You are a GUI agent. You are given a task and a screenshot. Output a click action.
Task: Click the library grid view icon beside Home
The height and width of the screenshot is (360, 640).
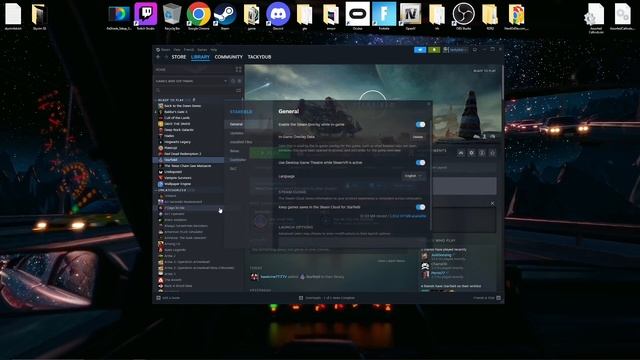(238, 69)
